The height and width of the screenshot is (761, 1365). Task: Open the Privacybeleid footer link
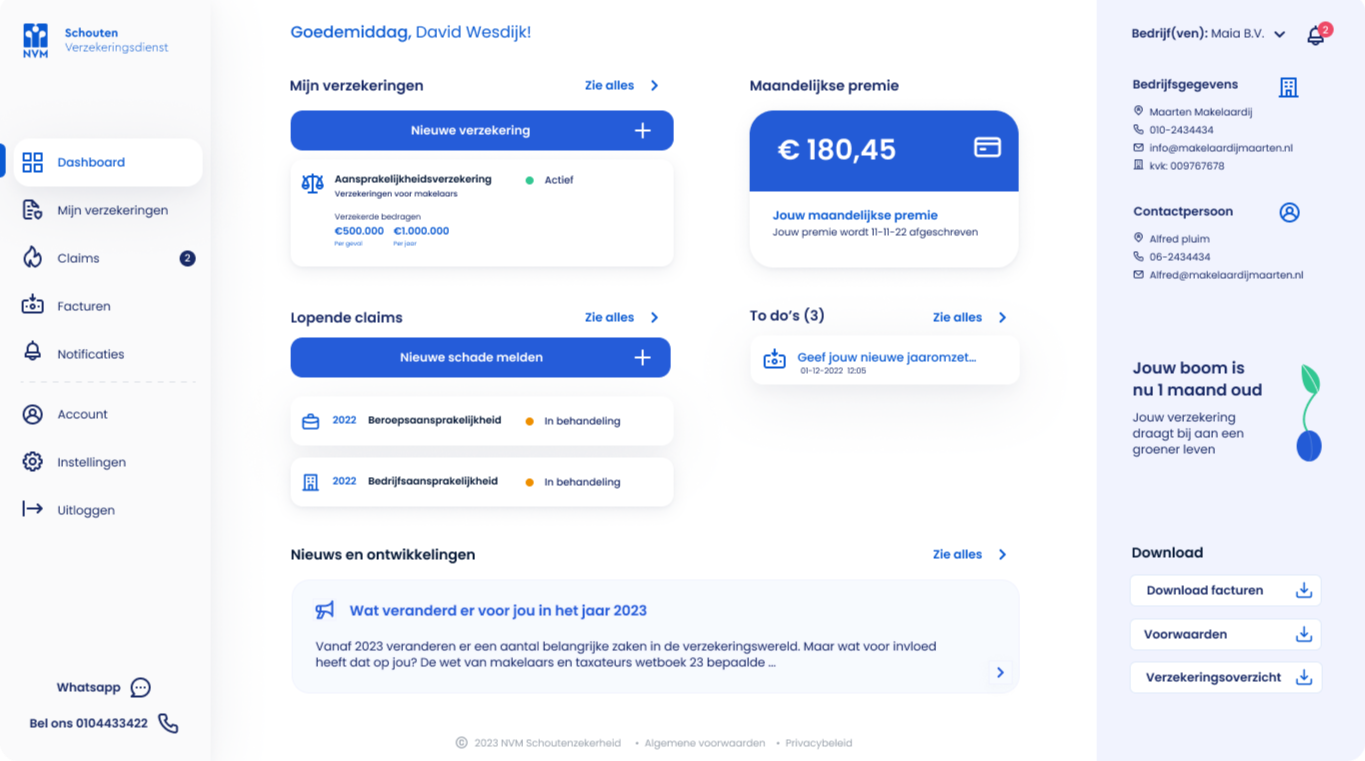tap(819, 743)
